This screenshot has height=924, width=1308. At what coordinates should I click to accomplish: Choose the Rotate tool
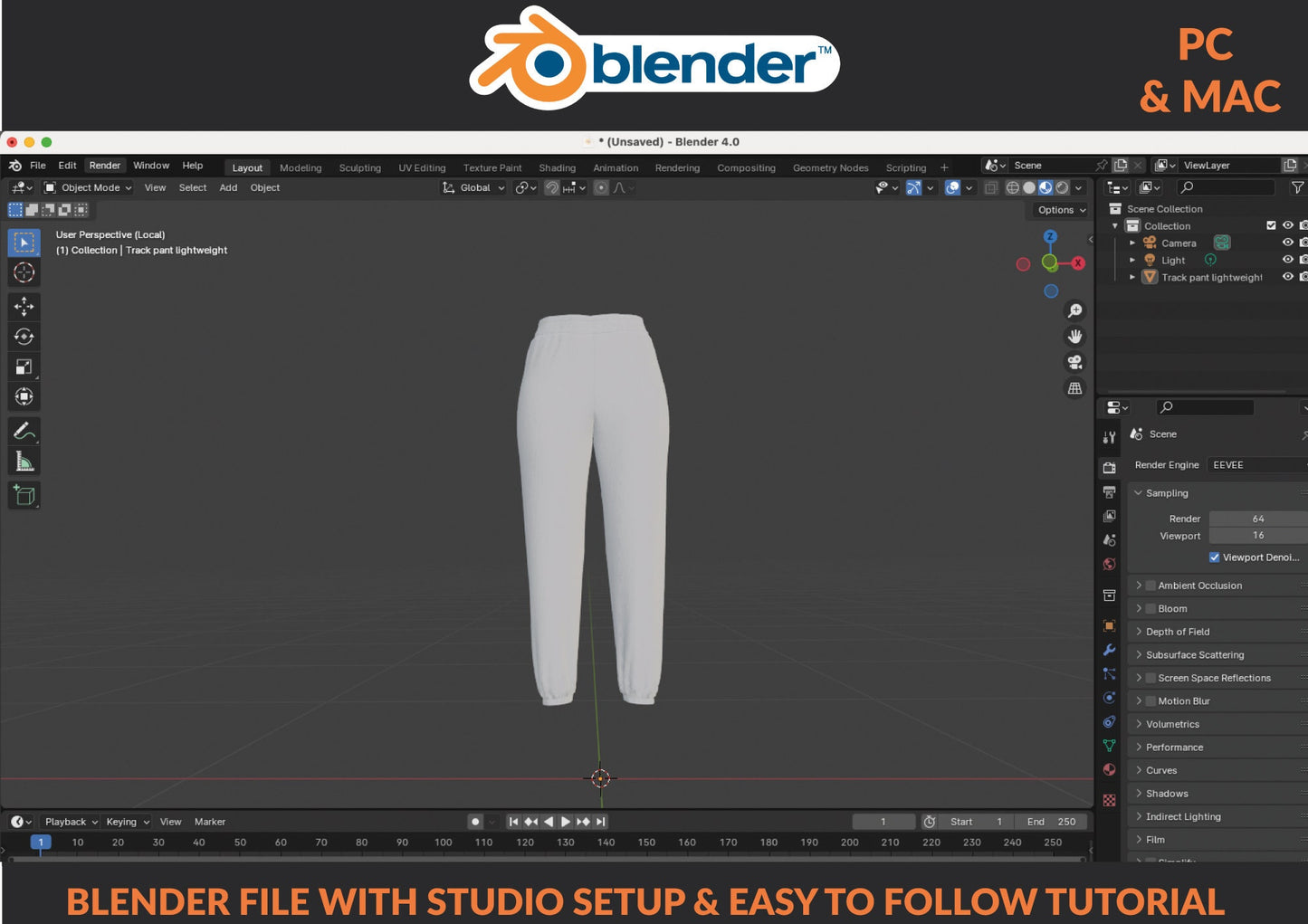tap(24, 337)
